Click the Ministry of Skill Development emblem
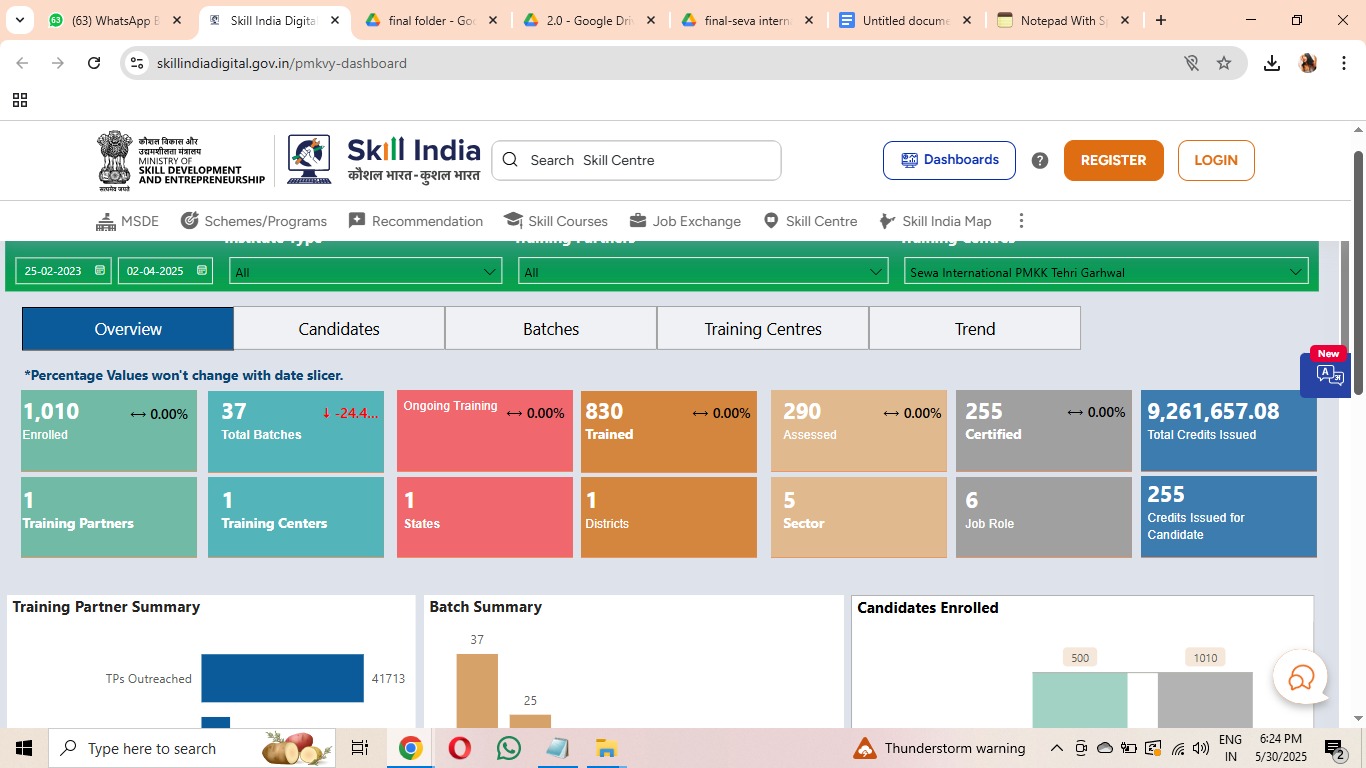The height and width of the screenshot is (768, 1366). point(181,160)
